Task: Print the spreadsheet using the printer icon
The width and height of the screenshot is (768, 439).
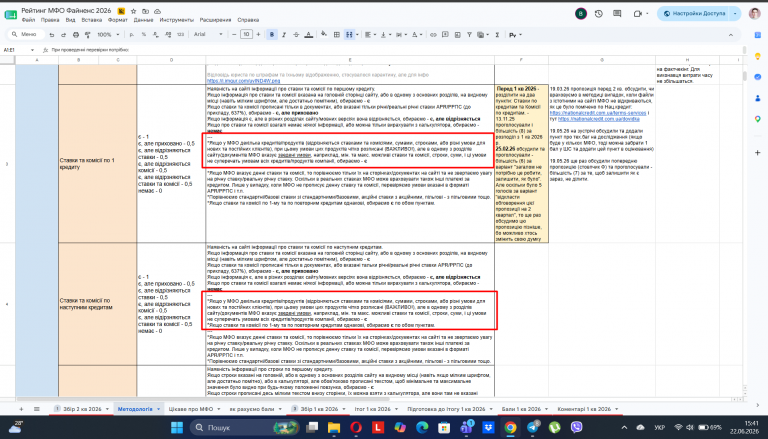Action: tap(75, 35)
